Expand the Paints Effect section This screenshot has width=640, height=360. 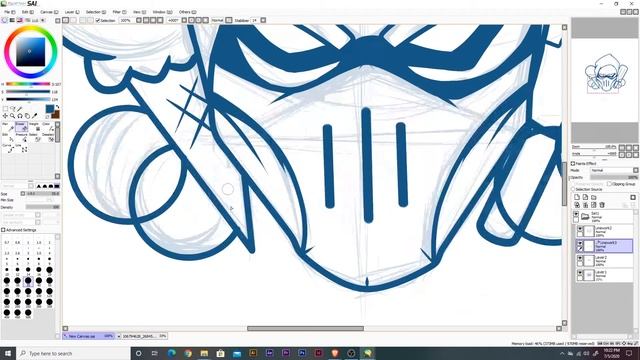tap(573, 163)
